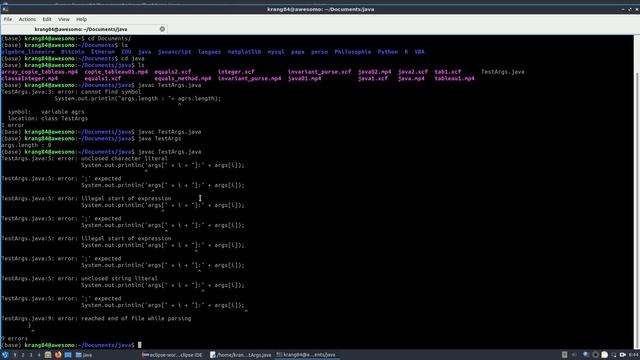Viewport: 640px width, 360px height.
Task: Click the 'args.length : 0' output line
Action: tap(27, 145)
